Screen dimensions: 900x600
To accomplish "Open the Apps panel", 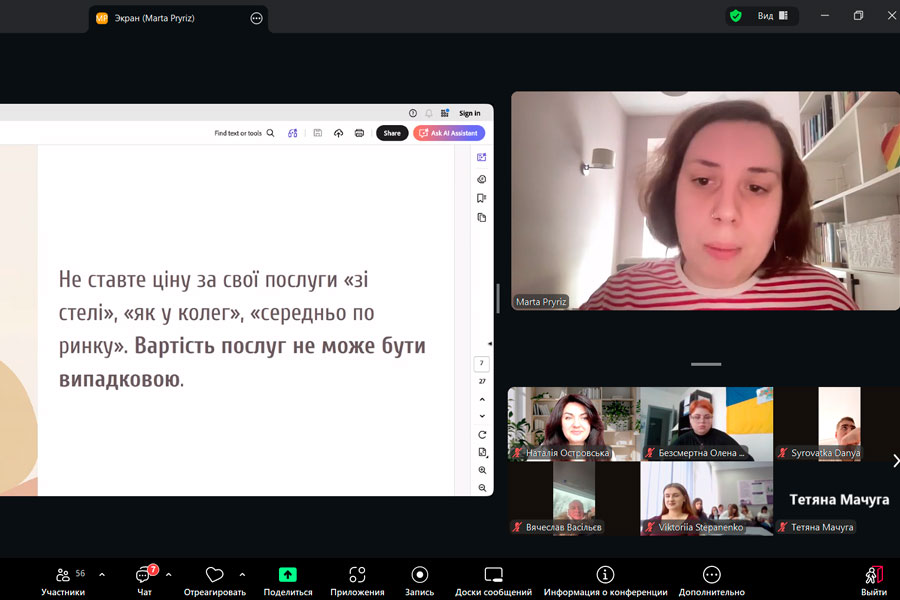I will click(357, 580).
